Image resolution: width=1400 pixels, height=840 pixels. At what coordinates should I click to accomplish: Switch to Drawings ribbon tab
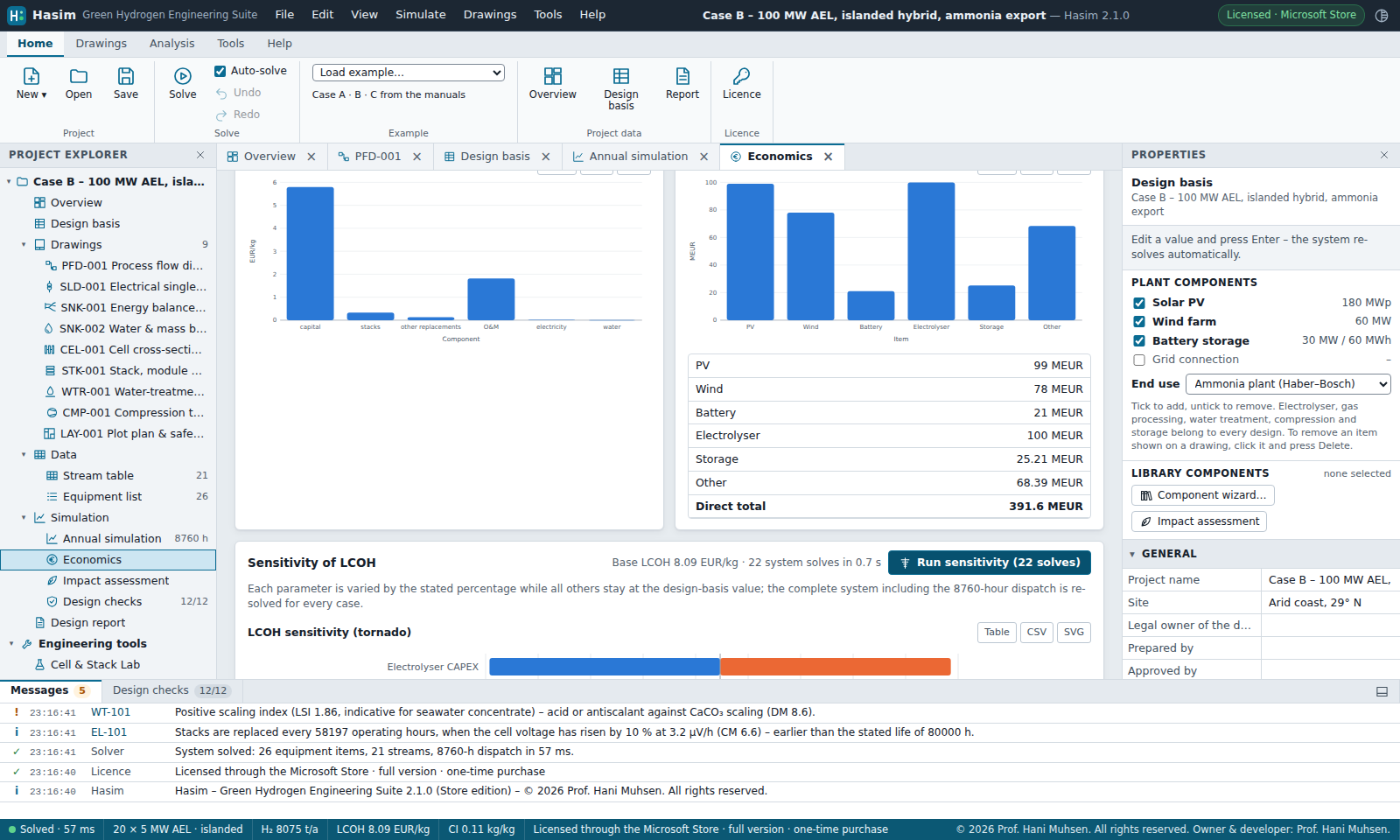101,44
